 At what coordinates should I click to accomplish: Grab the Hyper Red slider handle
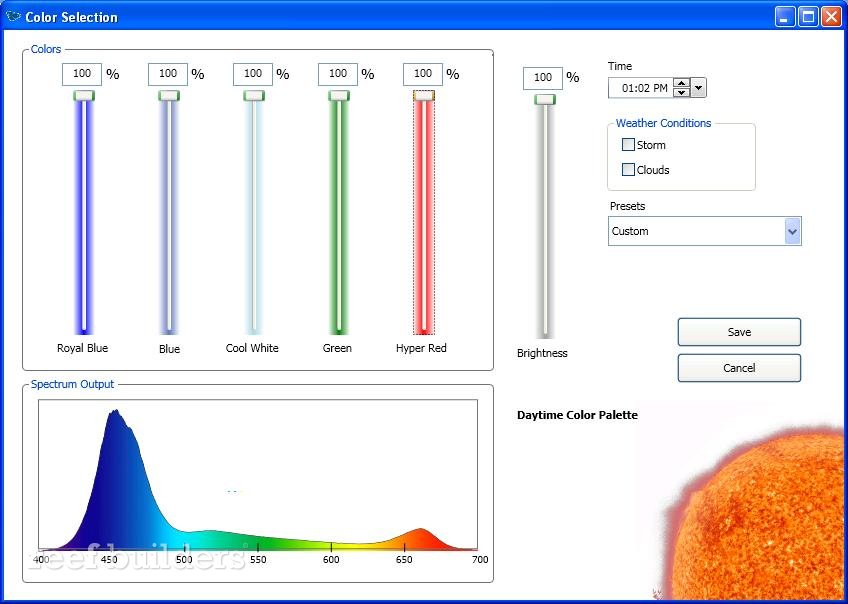click(x=424, y=96)
